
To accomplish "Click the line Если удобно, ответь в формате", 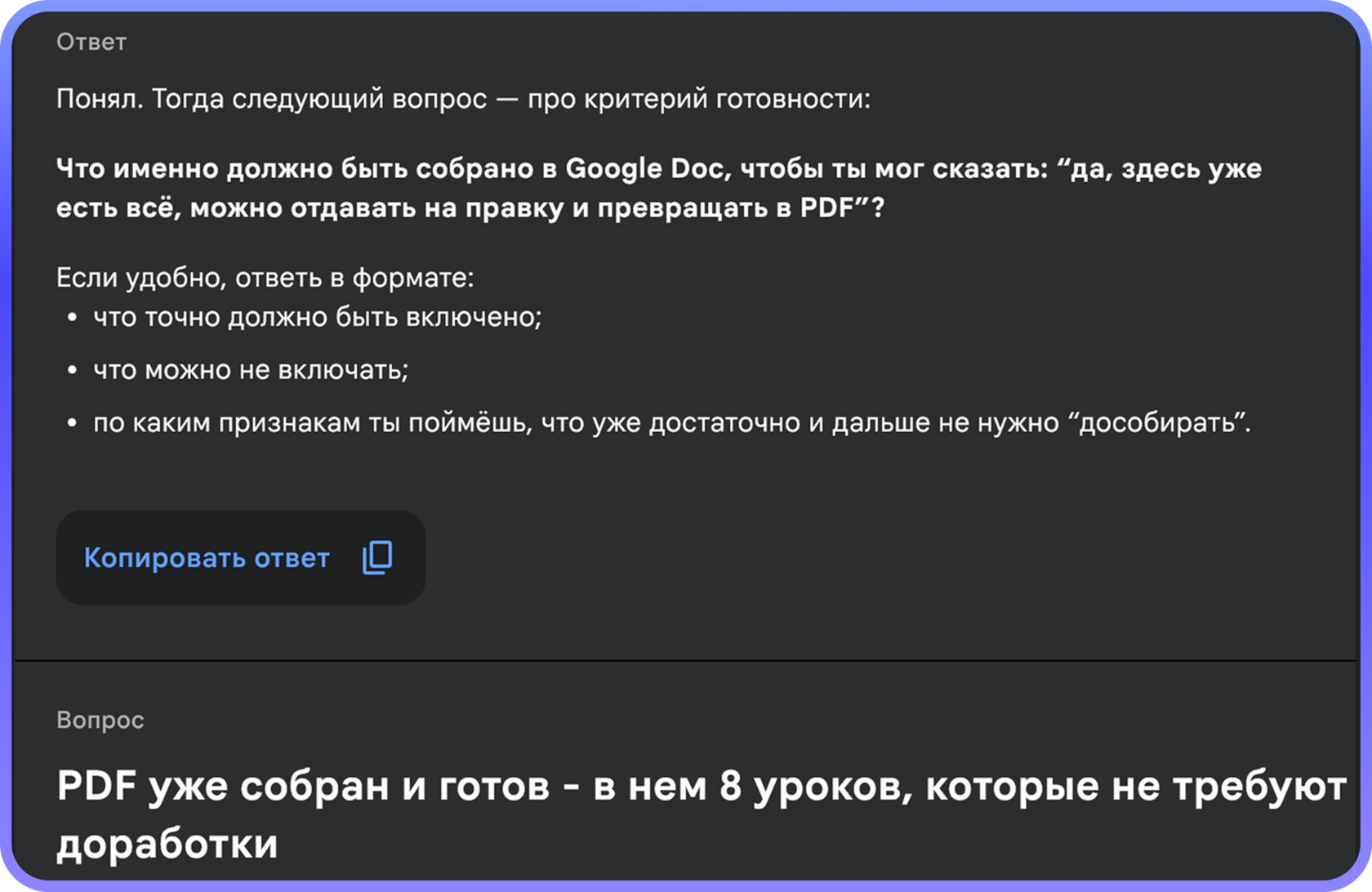I will [x=265, y=278].
